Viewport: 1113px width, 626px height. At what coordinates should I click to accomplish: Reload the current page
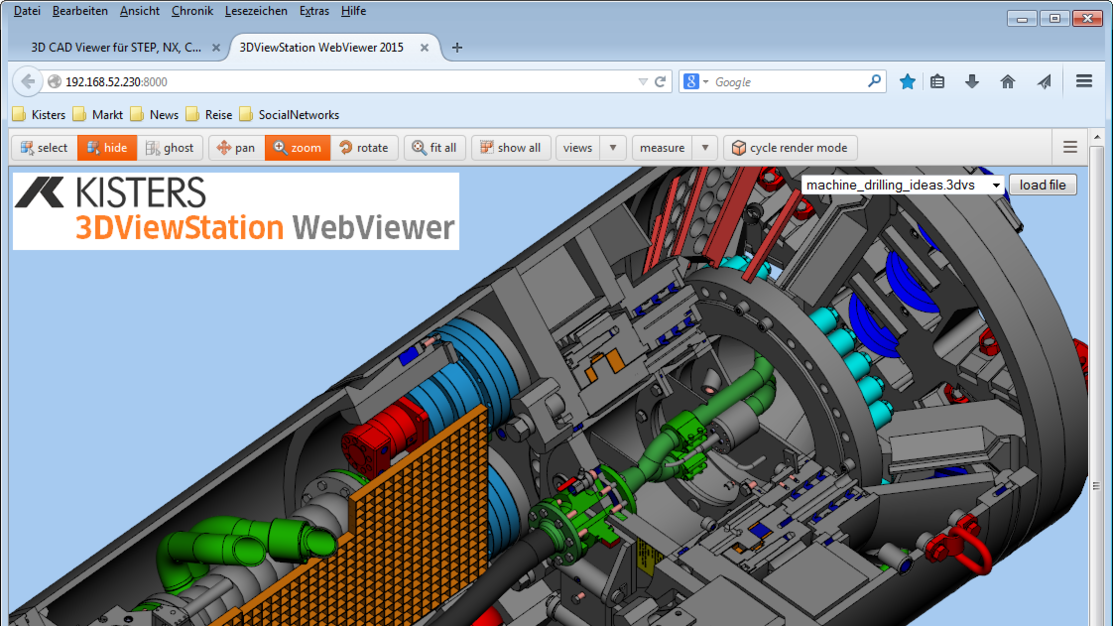click(660, 82)
